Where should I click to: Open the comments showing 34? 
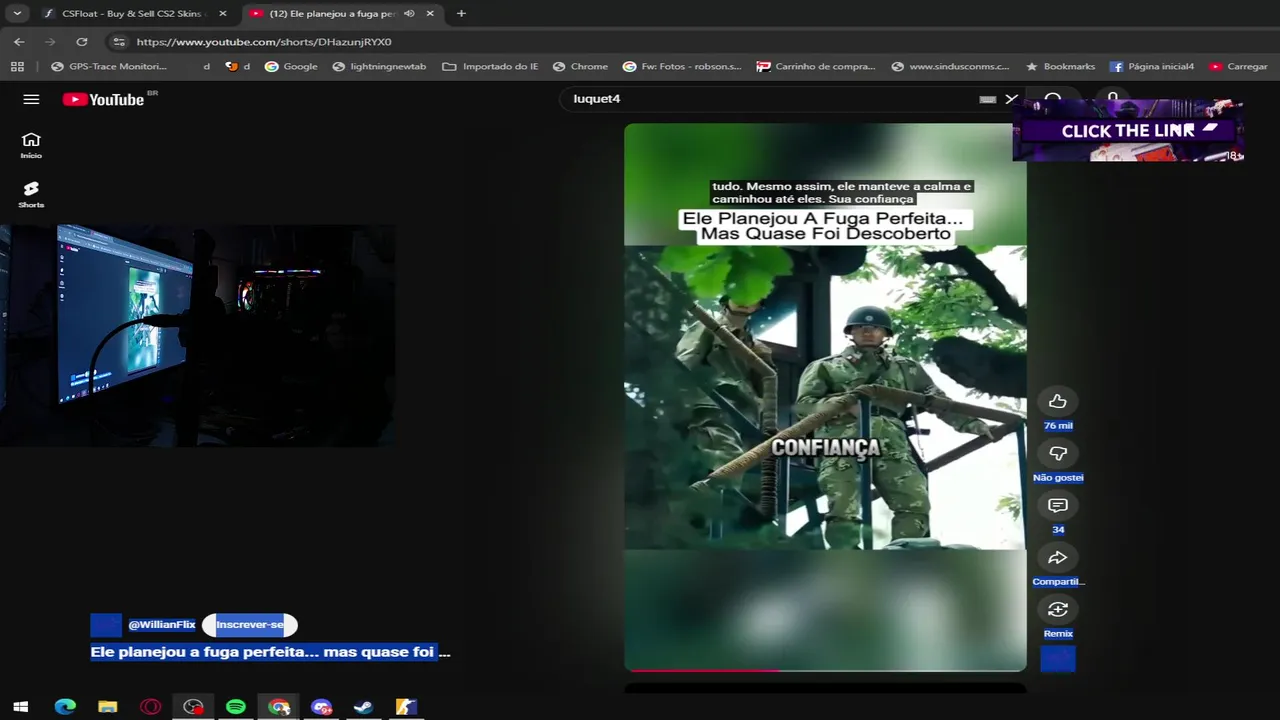1057,505
